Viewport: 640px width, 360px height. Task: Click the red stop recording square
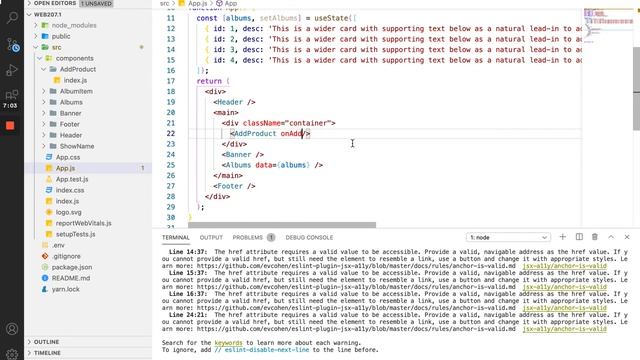10,125
